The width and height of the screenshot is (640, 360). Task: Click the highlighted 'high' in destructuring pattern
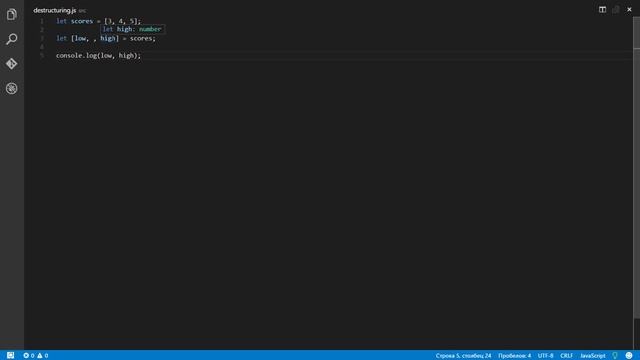(108, 38)
